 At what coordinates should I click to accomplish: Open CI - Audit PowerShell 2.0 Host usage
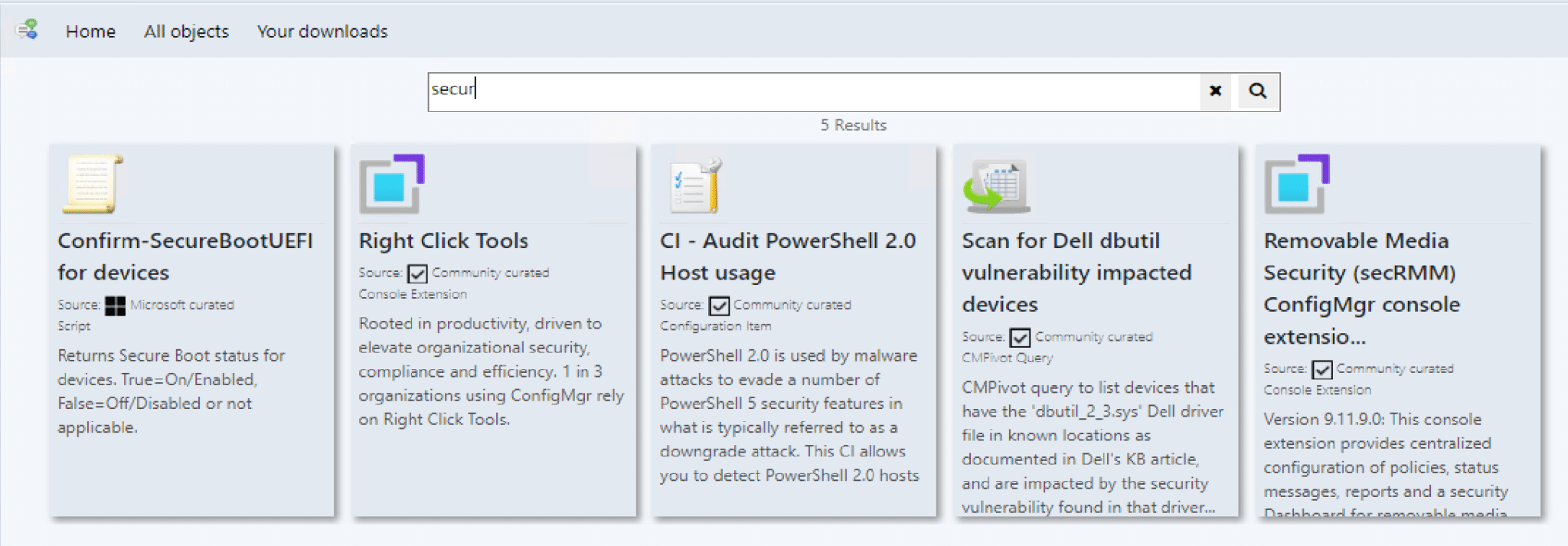pos(788,257)
